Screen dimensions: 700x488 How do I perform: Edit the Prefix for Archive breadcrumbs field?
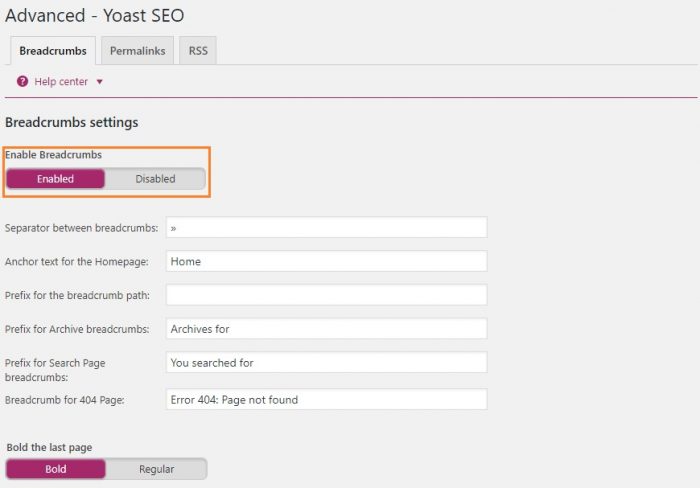326,329
